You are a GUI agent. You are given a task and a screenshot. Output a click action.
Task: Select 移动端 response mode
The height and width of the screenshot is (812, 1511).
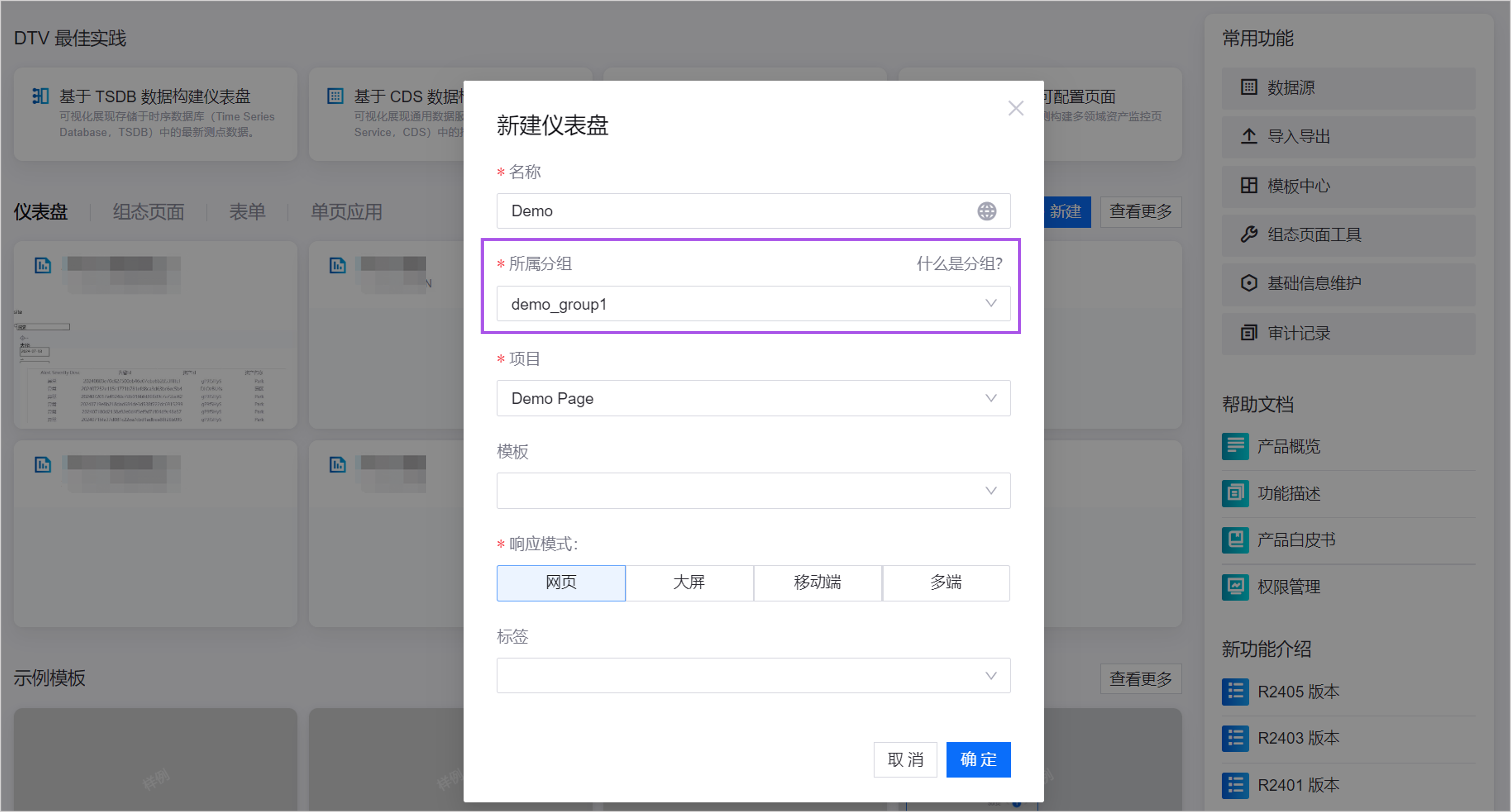pyautogui.click(x=818, y=583)
